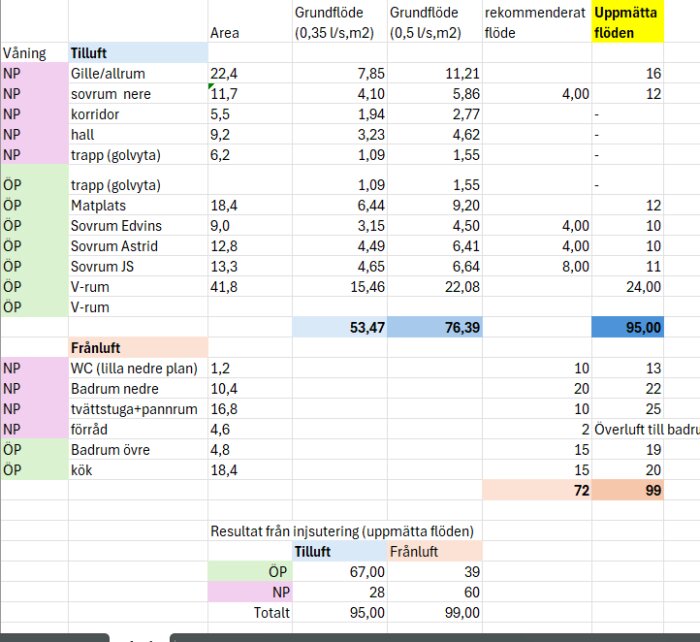
Task: Select the 'Gille/allrum' room cell
Action: tap(138, 73)
